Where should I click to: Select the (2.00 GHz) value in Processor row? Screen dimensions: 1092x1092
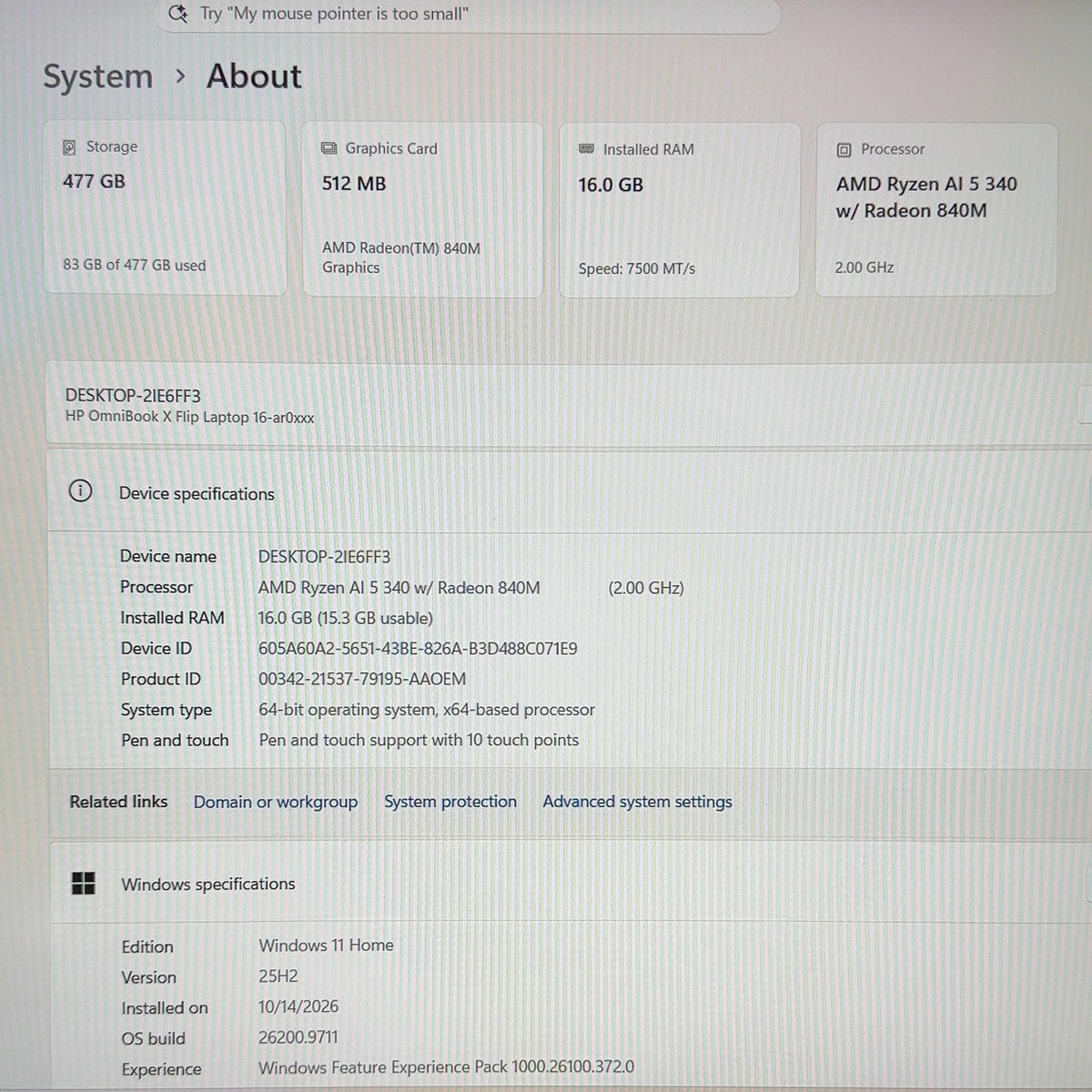[646, 588]
